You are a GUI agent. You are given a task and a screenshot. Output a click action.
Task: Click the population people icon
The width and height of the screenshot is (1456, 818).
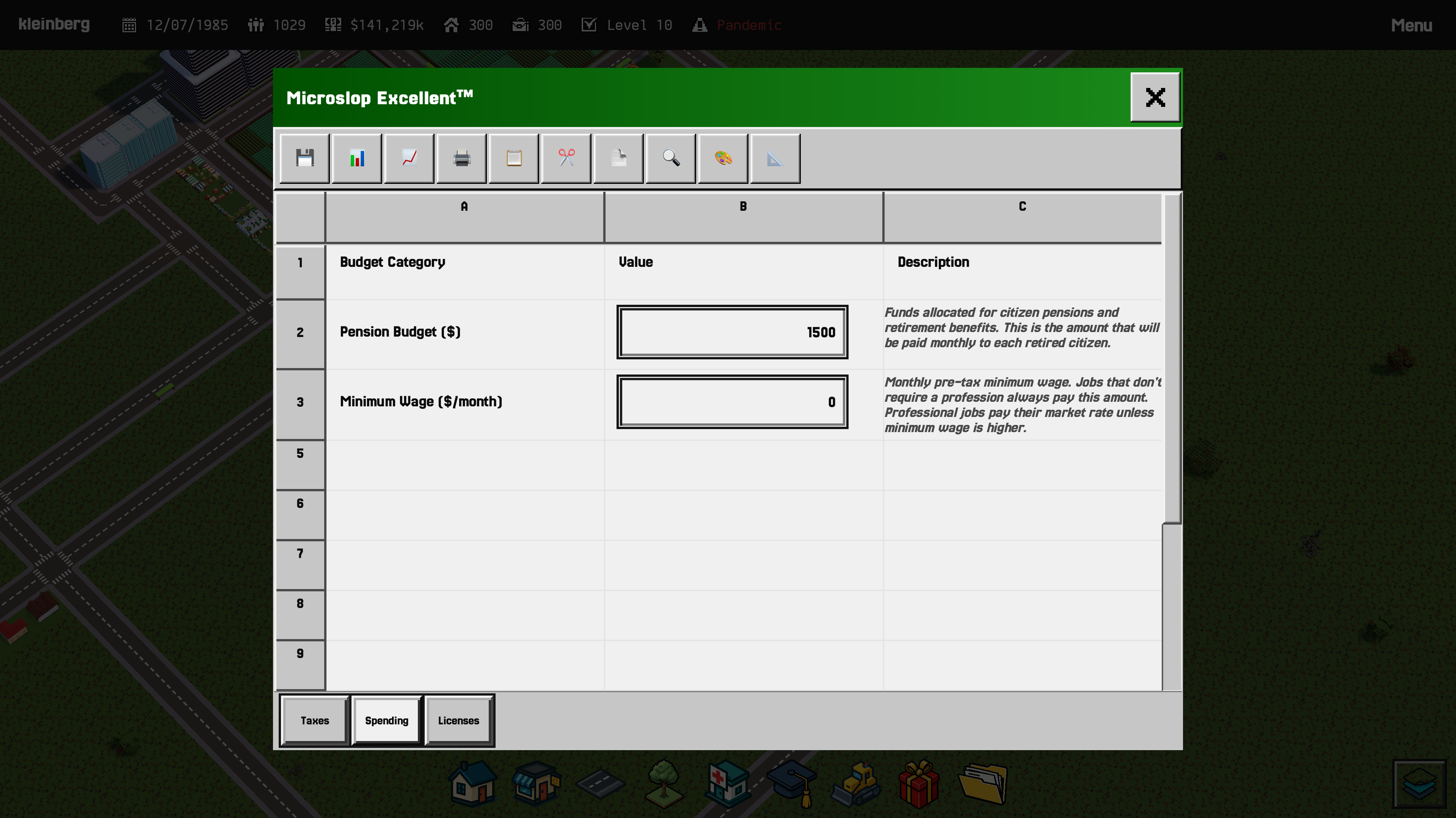(x=256, y=25)
